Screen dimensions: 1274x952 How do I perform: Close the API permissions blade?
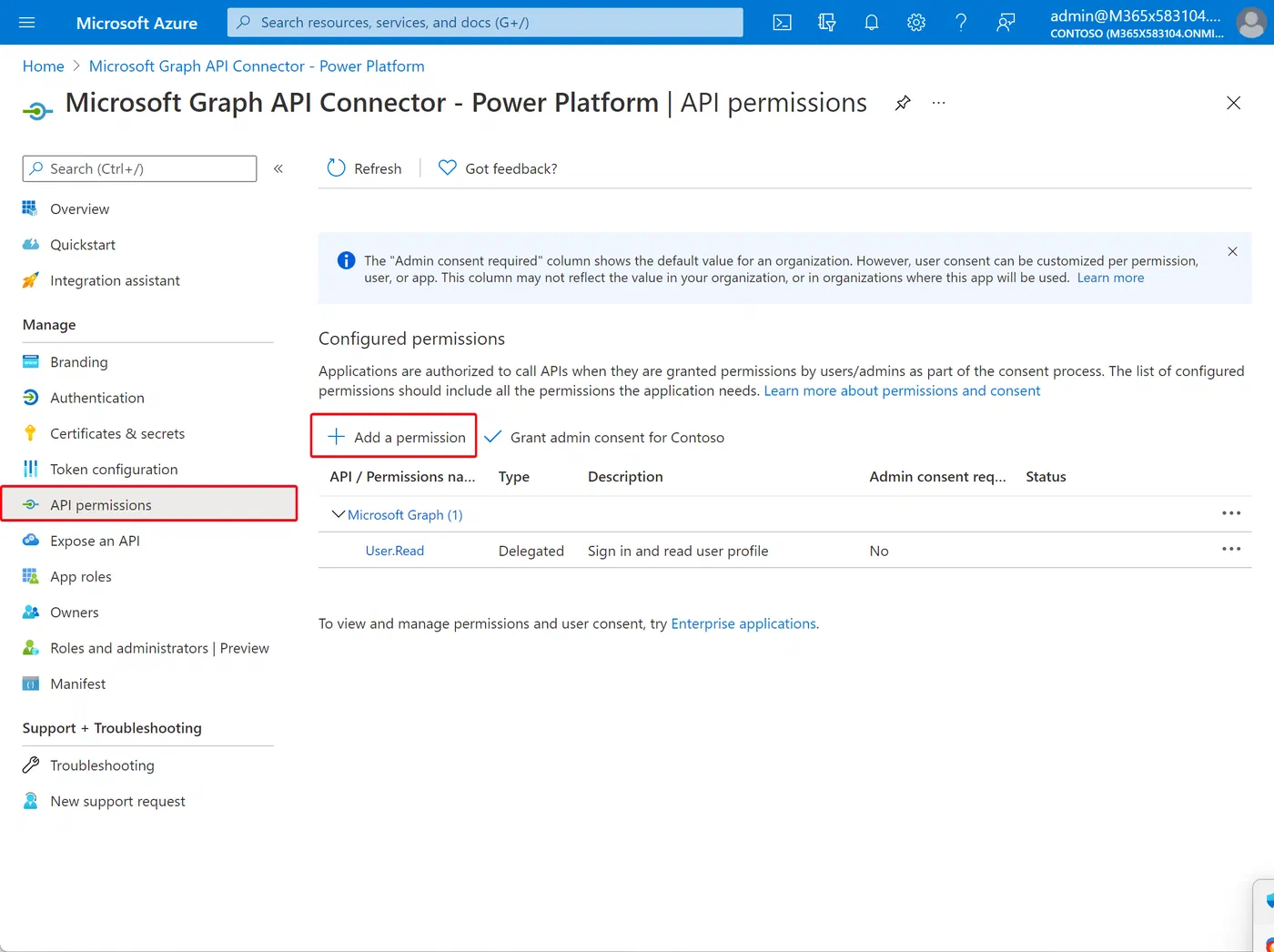[1233, 103]
